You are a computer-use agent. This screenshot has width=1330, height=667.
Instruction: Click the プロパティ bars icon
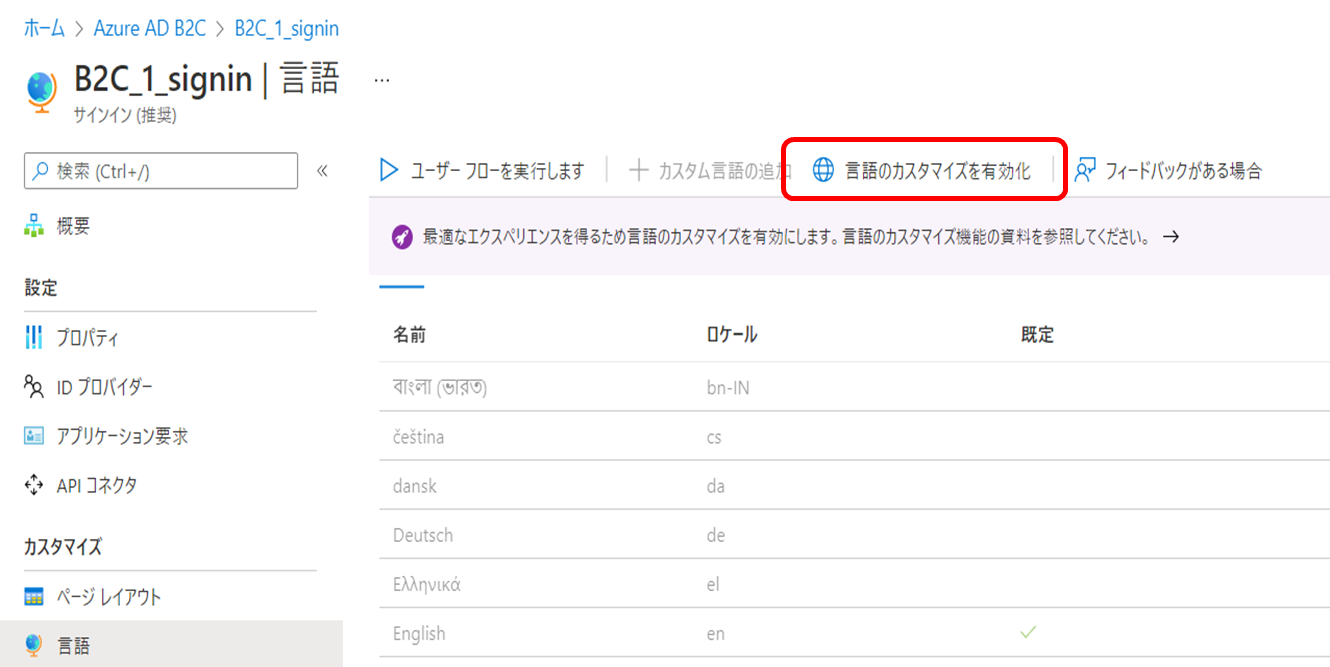[34, 338]
